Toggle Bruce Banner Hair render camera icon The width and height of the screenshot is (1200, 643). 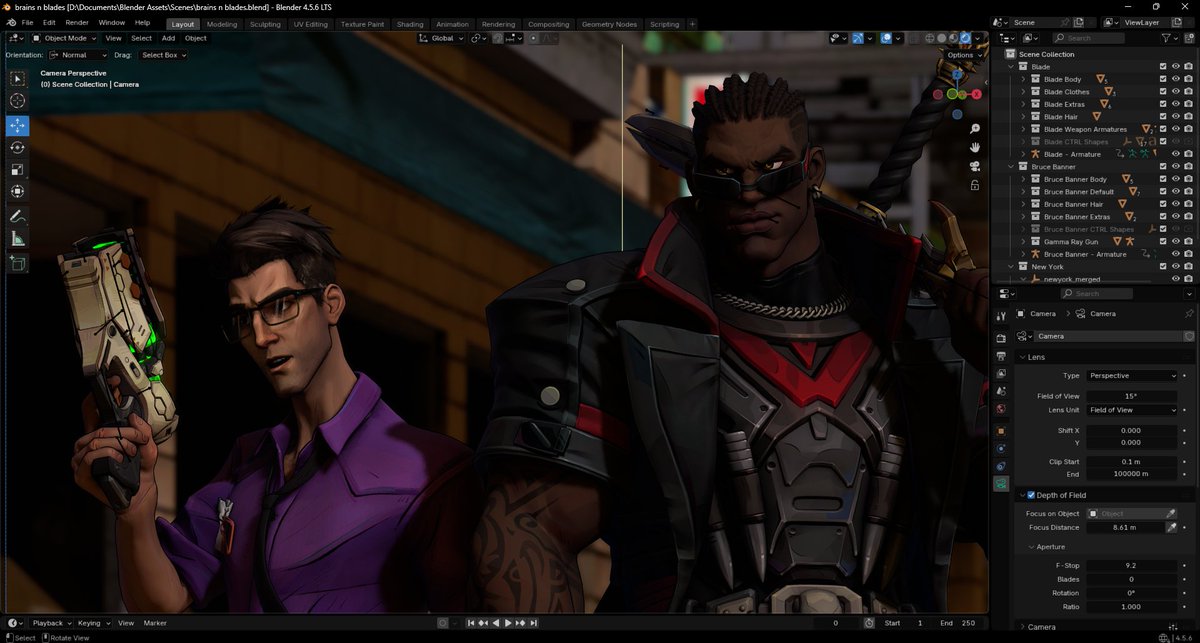click(1188, 204)
